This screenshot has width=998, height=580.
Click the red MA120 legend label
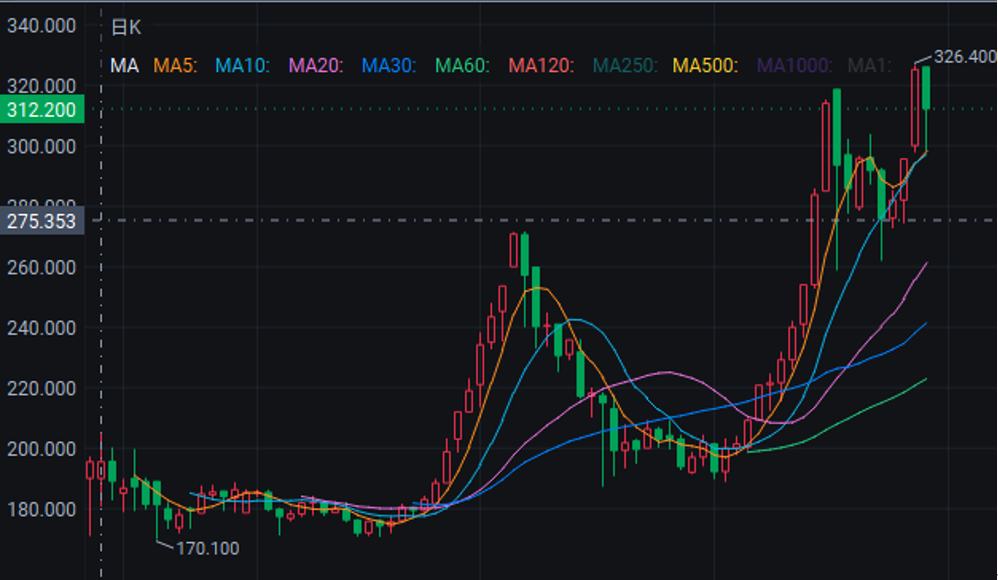tap(541, 66)
